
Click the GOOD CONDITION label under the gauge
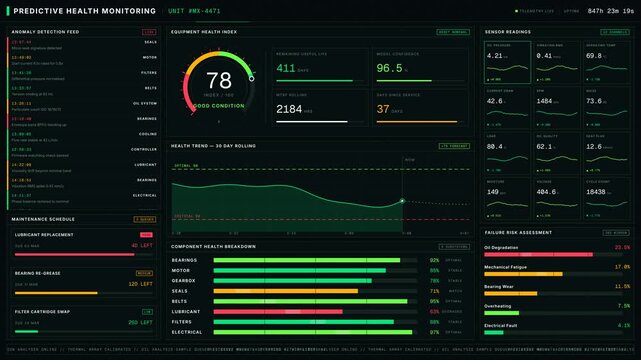tap(219, 106)
